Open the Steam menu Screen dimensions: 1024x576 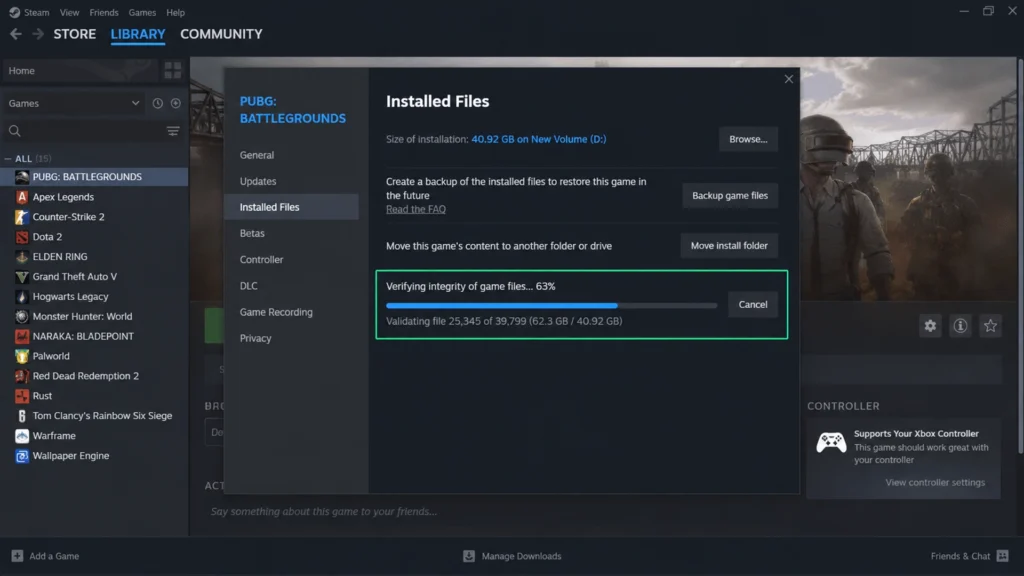point(37,12)
